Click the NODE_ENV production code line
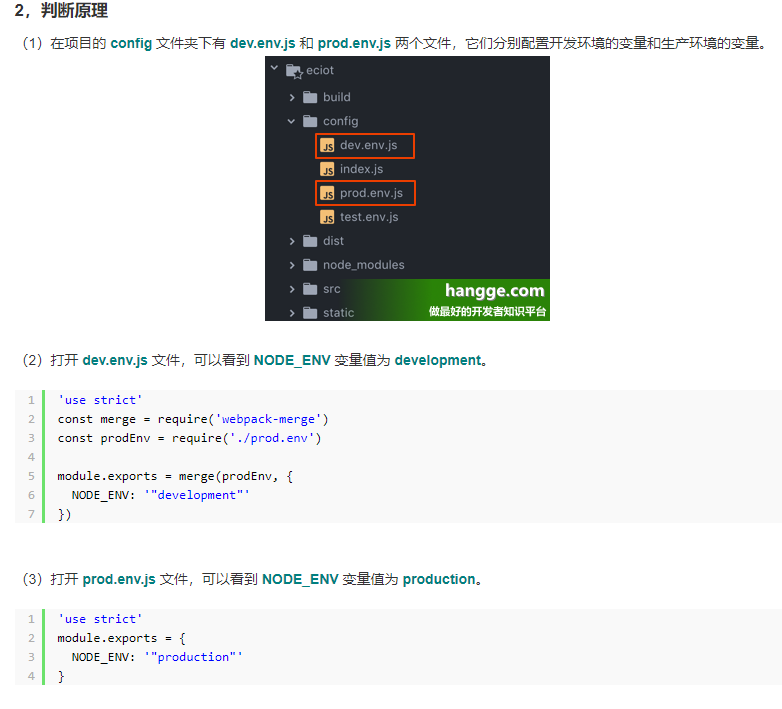 (157, 657)
